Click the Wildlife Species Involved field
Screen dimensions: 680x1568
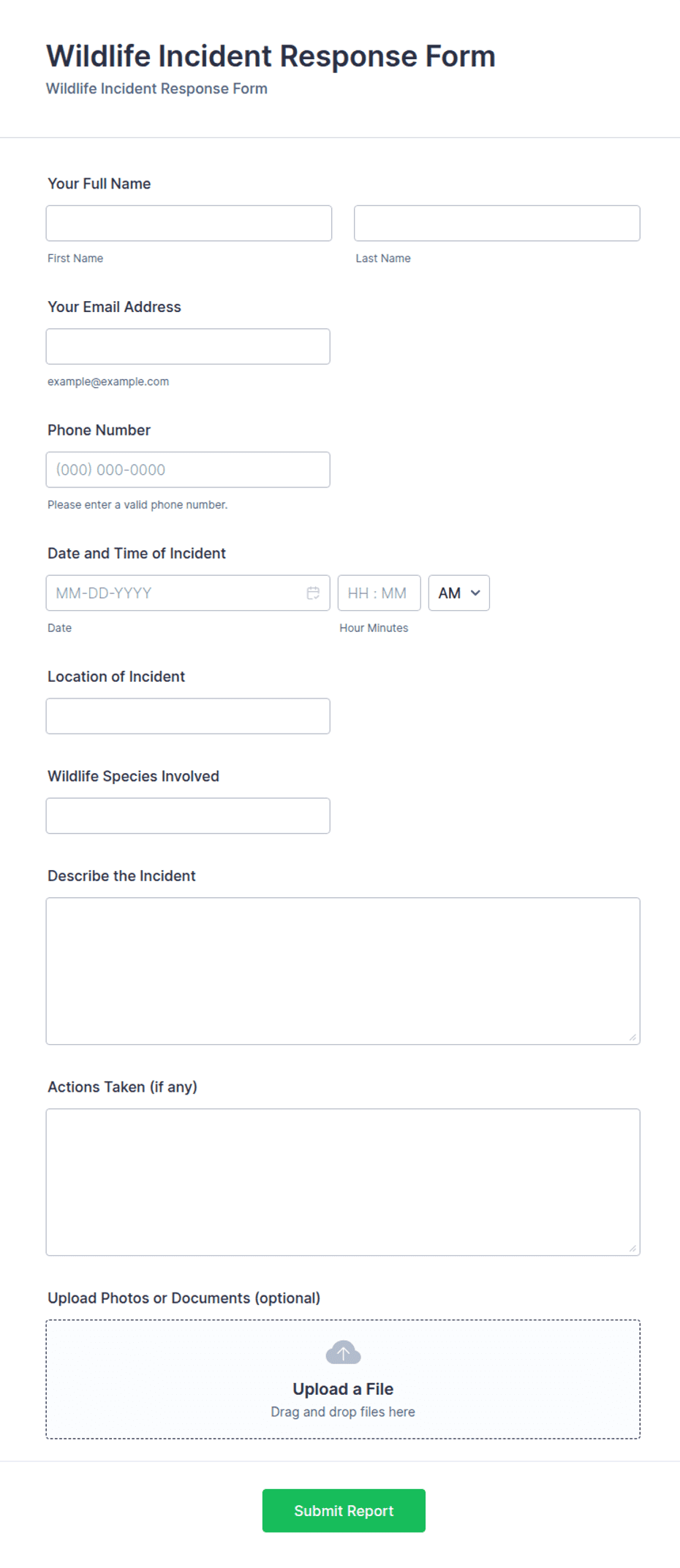tap(188, 815)
